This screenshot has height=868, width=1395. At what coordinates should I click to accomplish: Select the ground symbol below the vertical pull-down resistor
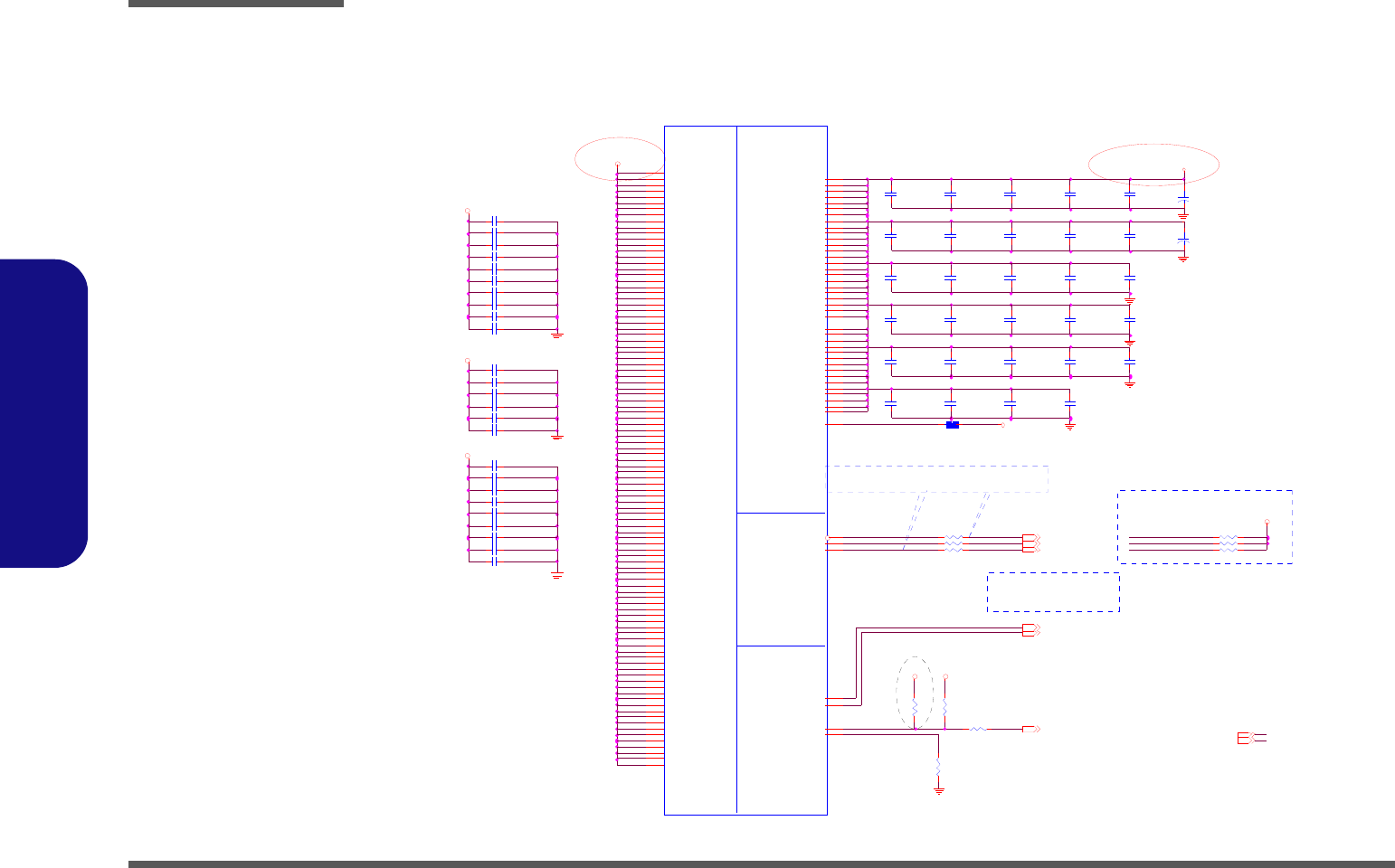pyautogui.click(x=939, y=791)
